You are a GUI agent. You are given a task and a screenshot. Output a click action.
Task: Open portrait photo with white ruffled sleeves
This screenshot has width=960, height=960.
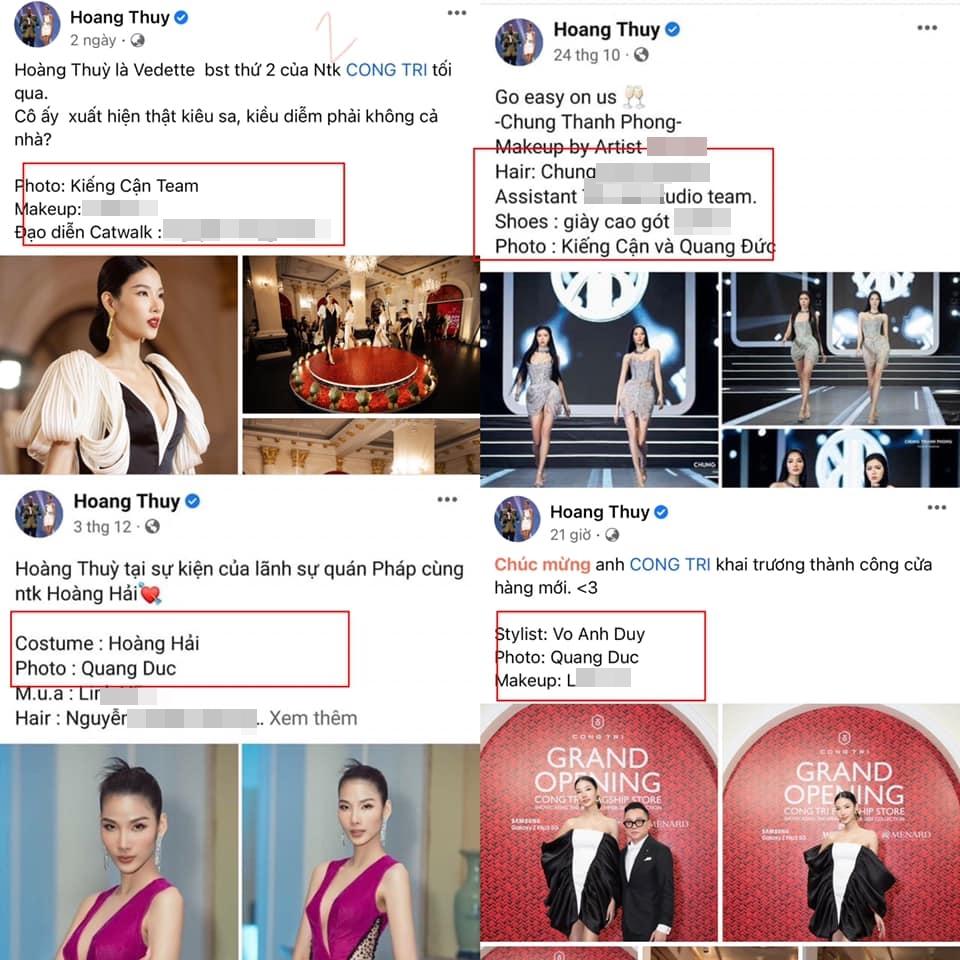[x=119, y=365]
